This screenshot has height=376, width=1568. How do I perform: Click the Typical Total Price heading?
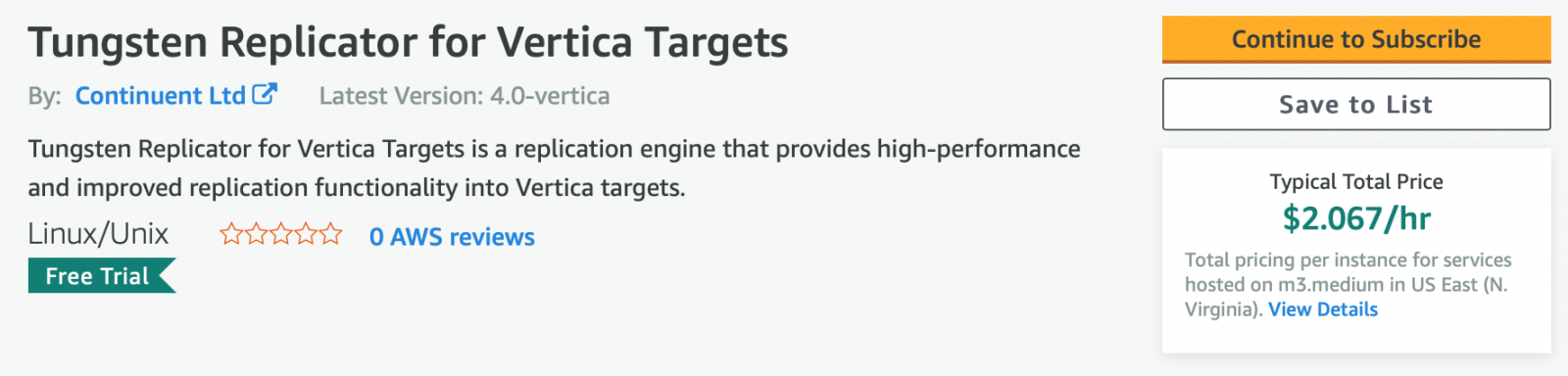click(1356, 181)
